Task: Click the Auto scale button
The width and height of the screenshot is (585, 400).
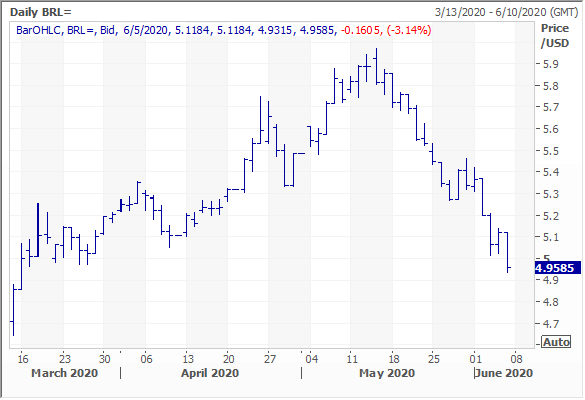Action: (557, 342)
